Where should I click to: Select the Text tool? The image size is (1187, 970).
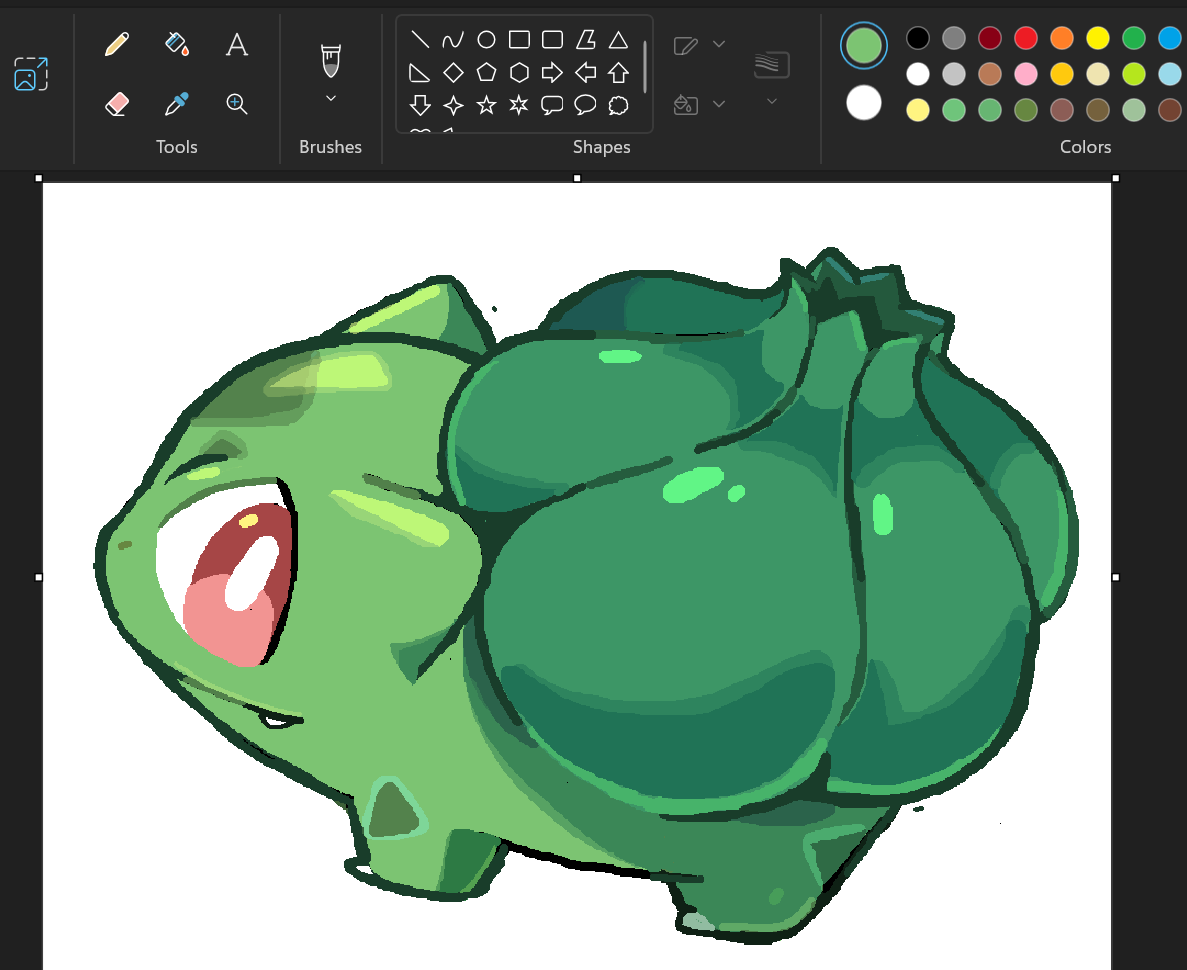click(x=236, y=44)
